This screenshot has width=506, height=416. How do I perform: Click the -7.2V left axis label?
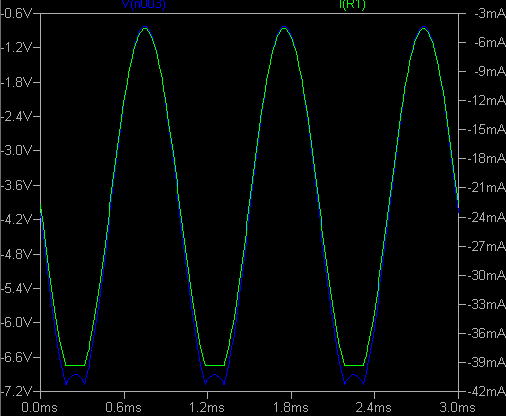16,391
